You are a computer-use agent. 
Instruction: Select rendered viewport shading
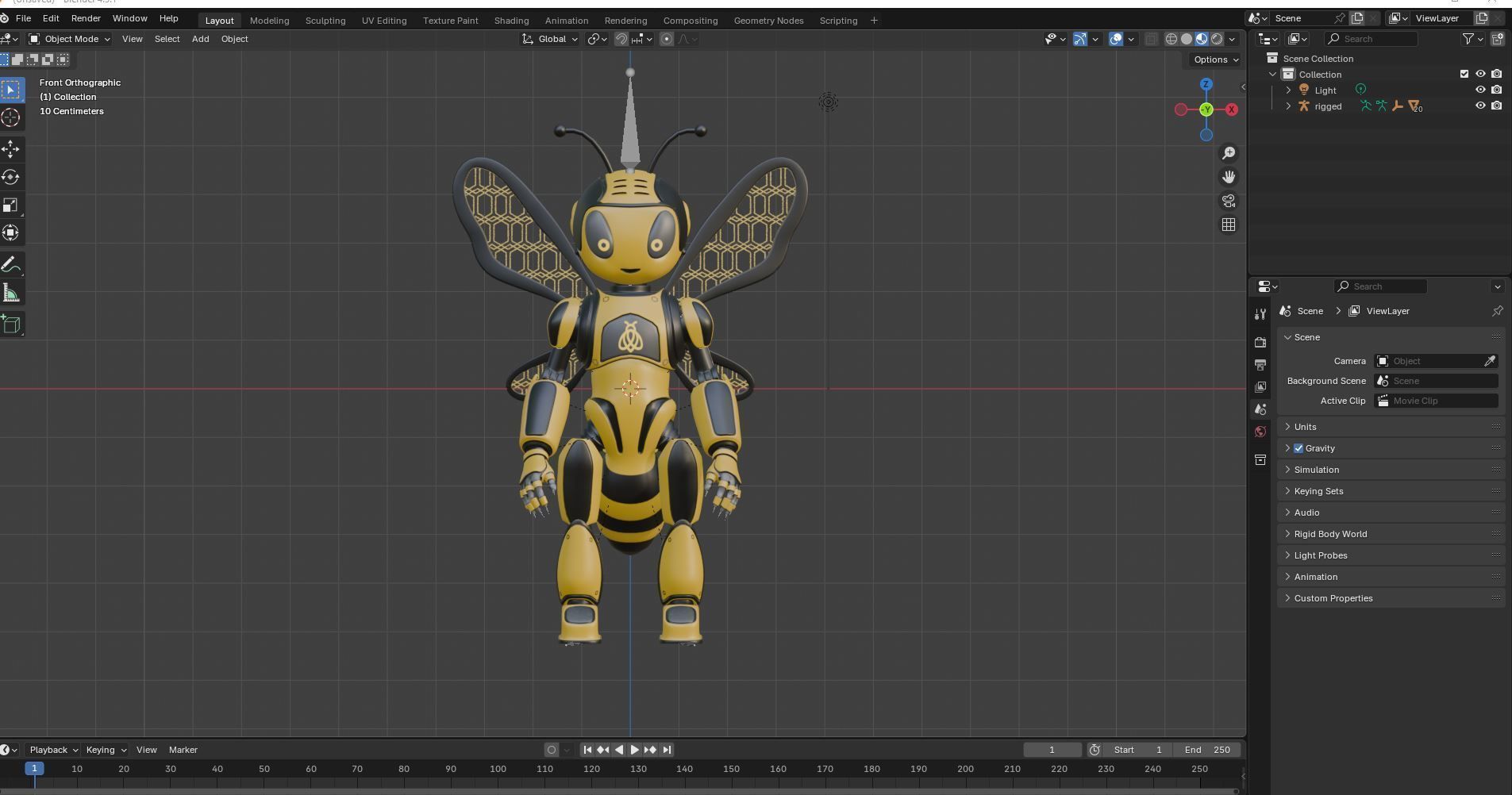[1217, 39]
